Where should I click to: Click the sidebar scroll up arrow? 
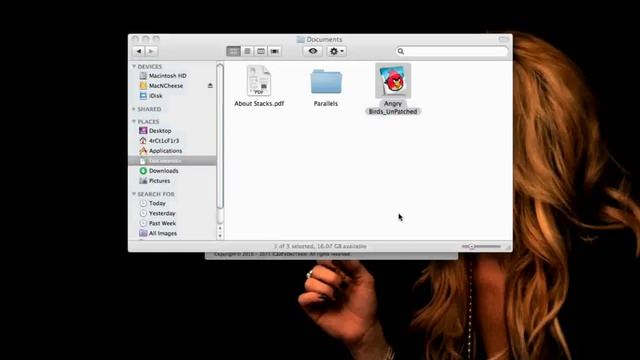coord(220,229)
